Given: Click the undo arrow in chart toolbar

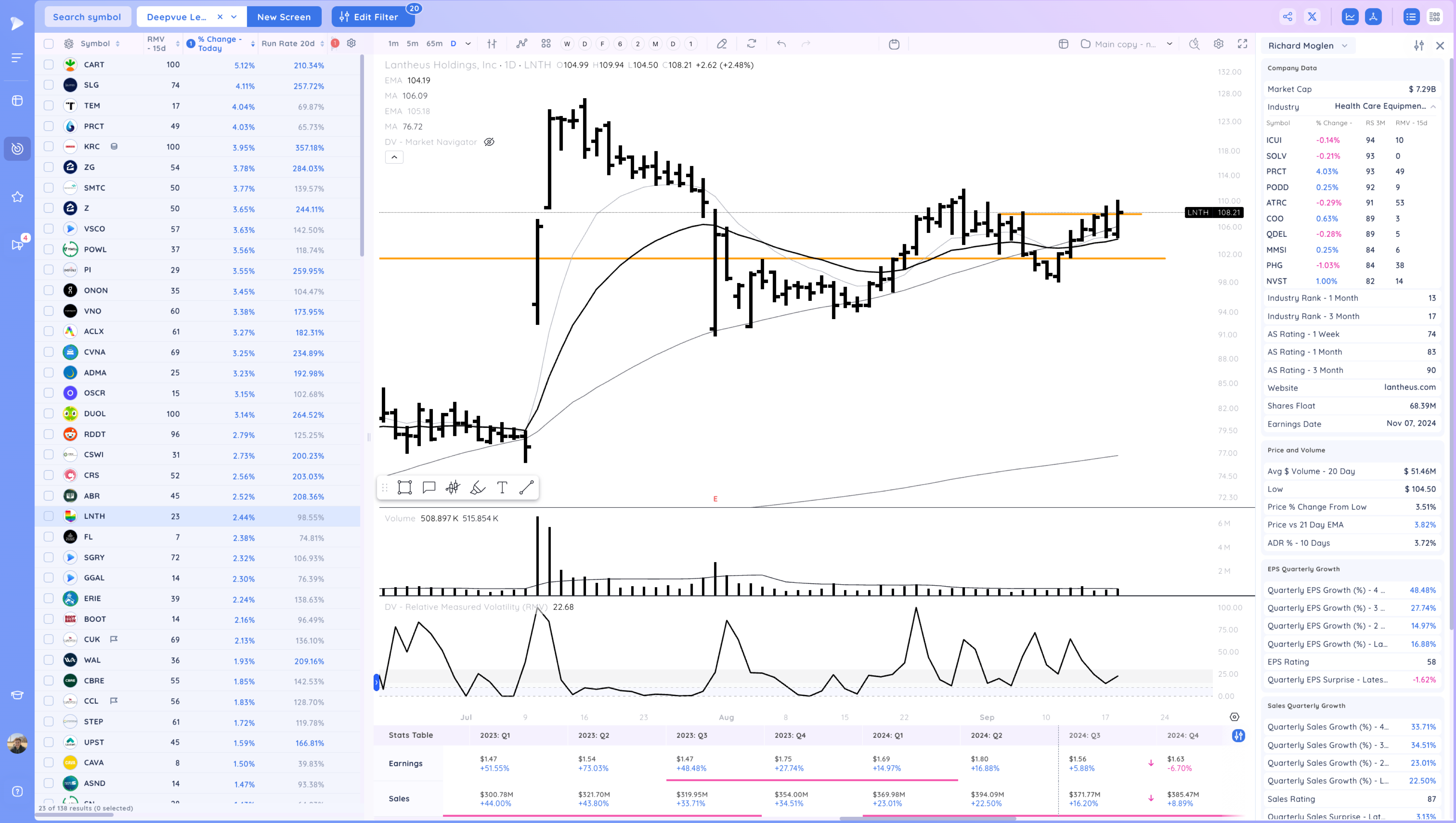Looking at the screenshot, I should [x=782, y=44].
